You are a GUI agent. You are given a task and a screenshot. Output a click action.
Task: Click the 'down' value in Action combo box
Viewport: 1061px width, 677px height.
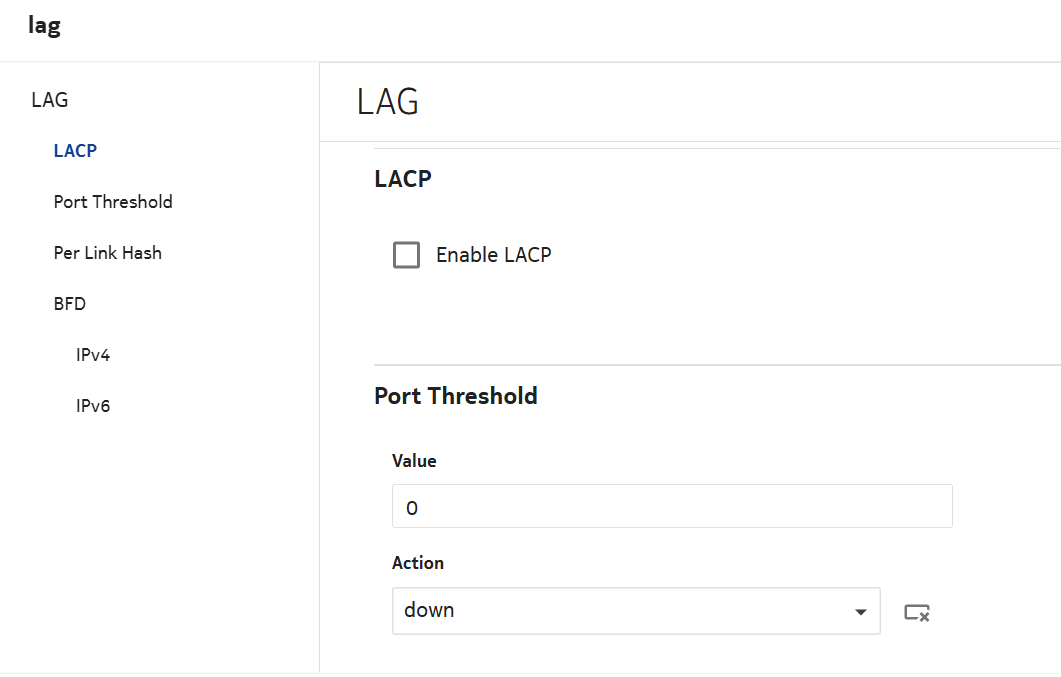(x=430, y=610)
